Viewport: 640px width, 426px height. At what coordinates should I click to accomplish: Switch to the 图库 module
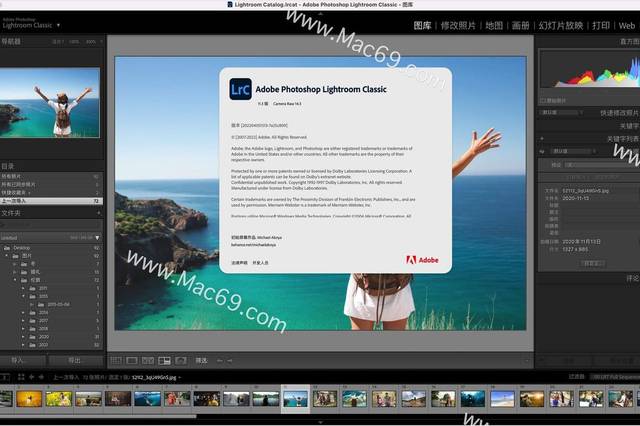[x=422, y=26]
